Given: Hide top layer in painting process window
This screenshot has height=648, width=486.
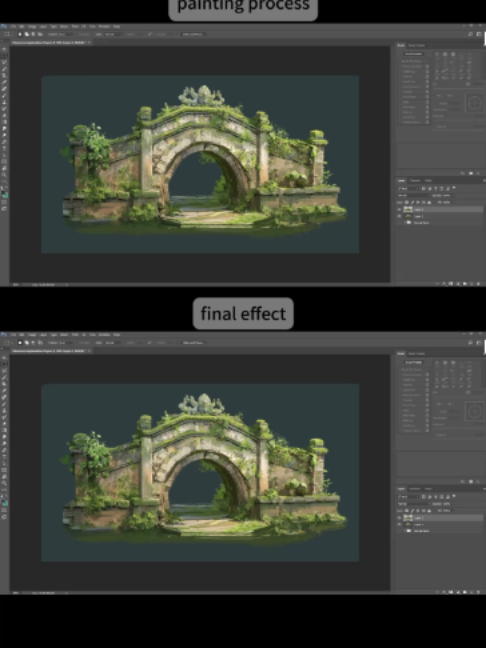Looking at the screenshot, I should click(400, 210).
